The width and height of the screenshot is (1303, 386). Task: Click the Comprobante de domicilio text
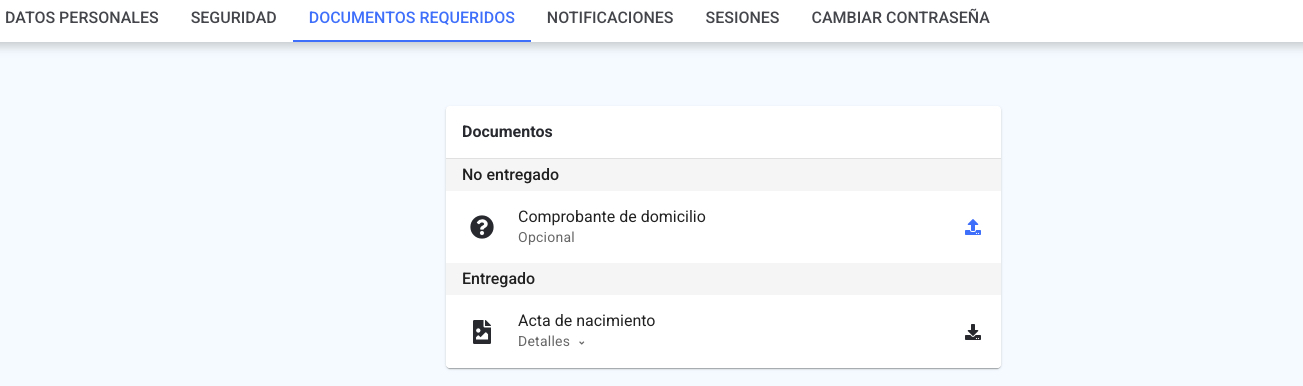coord(612,216)
